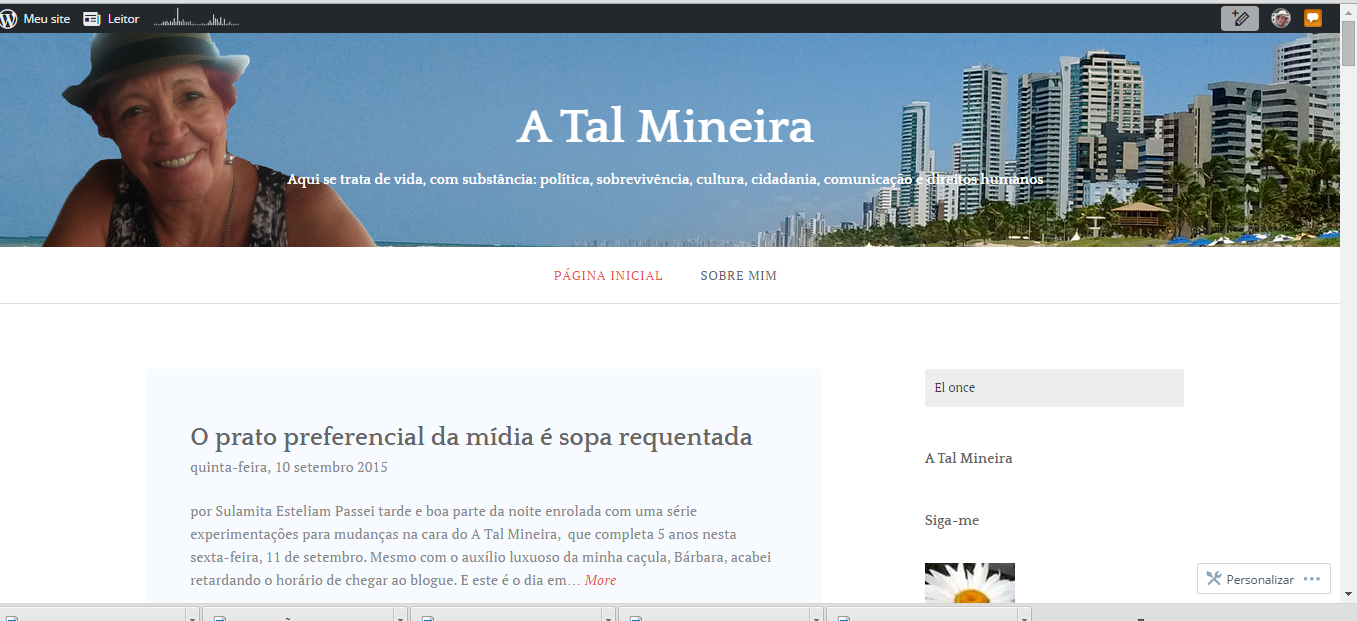Viewport: 1357px width, 621px height.
Task: Open the orange notifications bubble icon
Action: (1313, 18)
